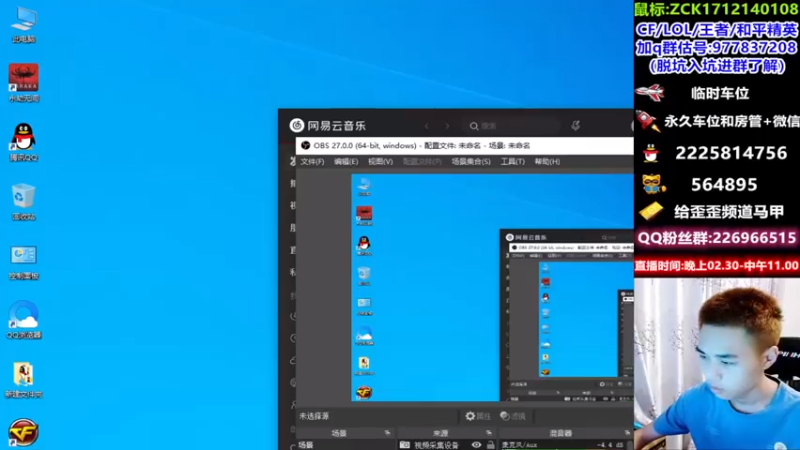Open the 帮助(H) menu in OBS

(547, 162)
